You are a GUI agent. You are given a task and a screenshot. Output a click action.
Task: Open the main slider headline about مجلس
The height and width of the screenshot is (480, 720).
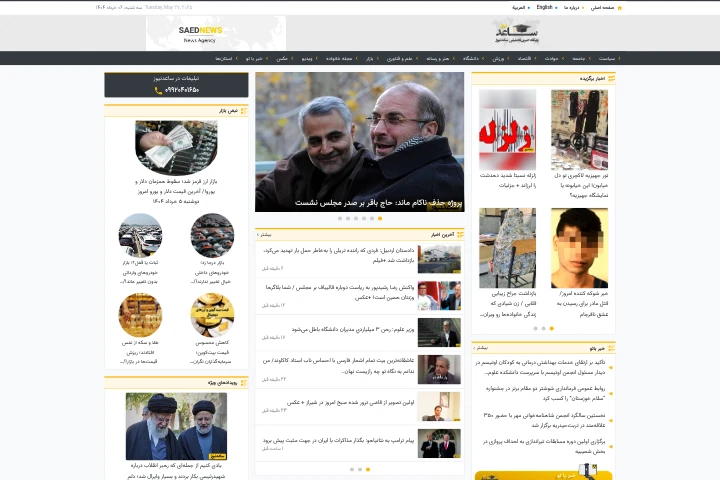click(378, 203)
